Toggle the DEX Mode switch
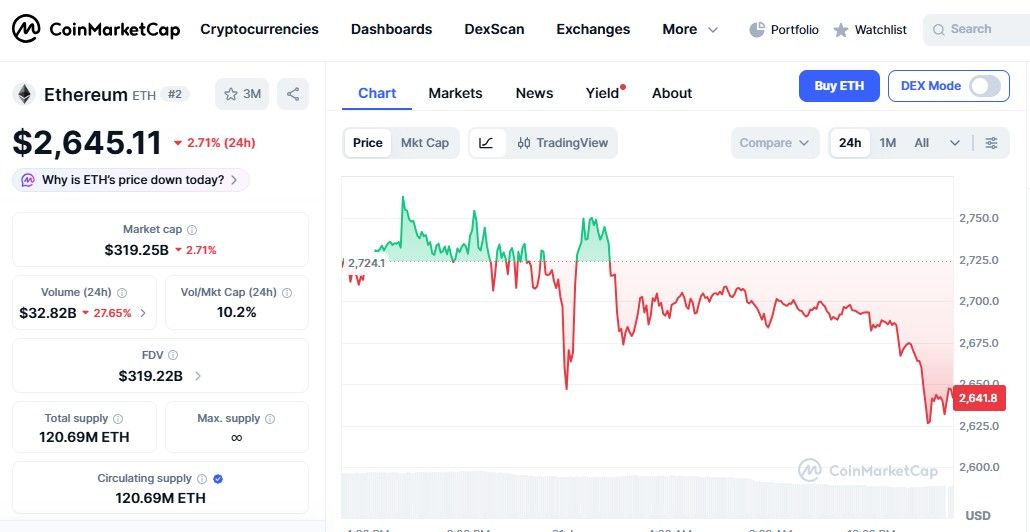 click(984, 86)
